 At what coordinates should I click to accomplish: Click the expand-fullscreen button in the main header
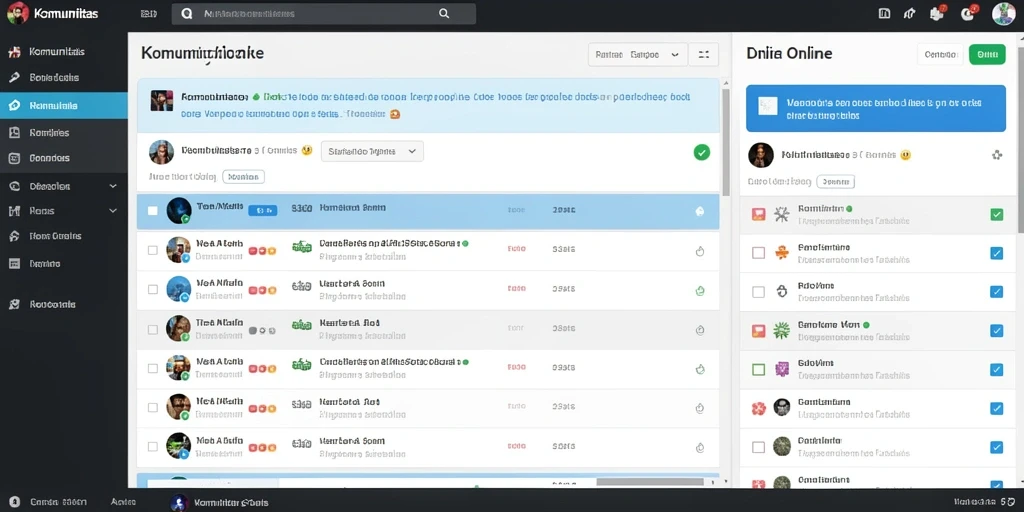tap(703, 55)
